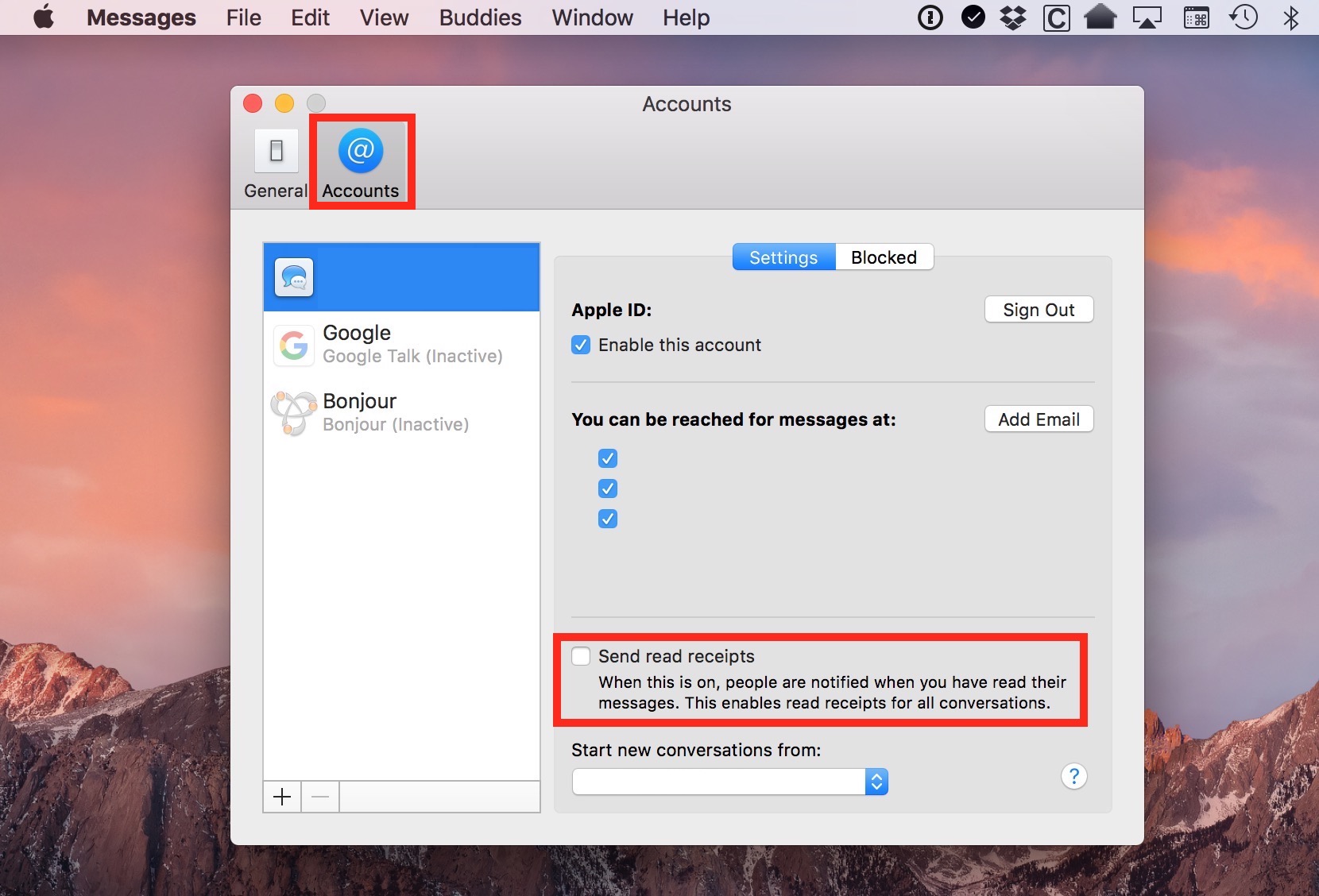
Task: Click the Sign Out button
Action: (x=1039, y=310)
